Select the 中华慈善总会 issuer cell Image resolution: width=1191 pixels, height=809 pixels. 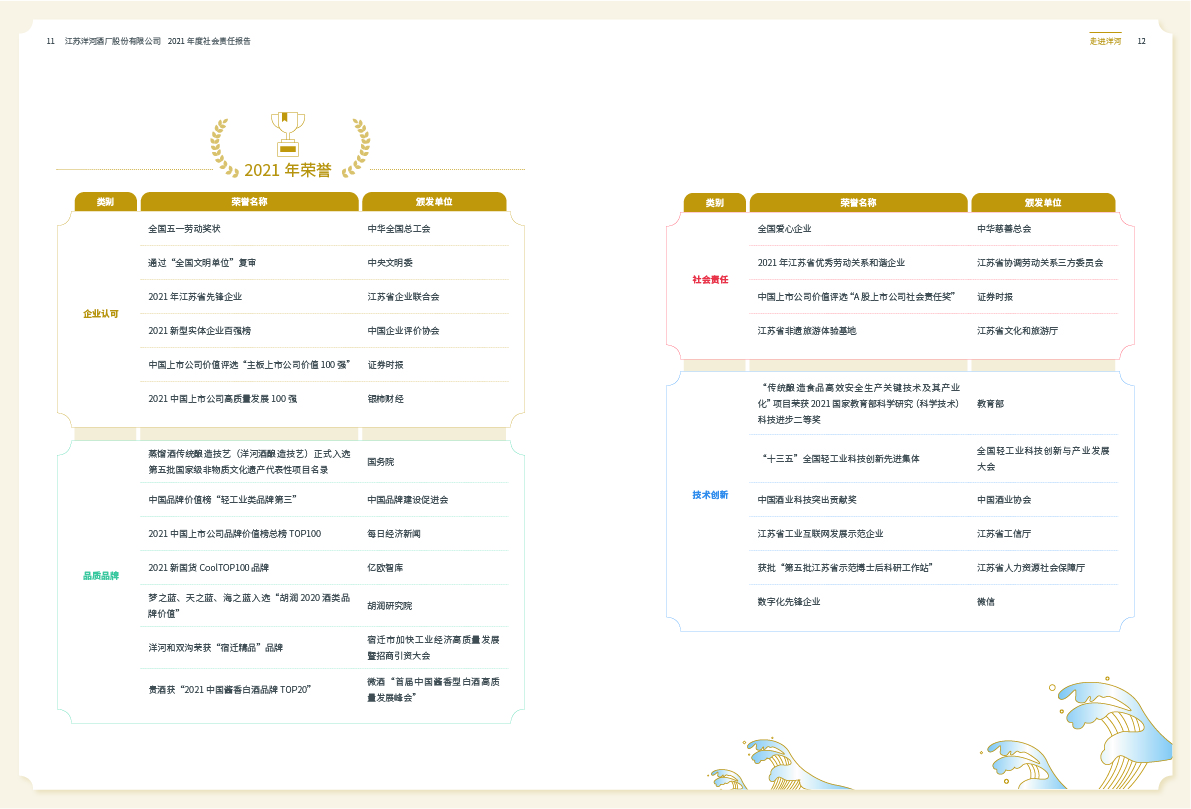1004,229
